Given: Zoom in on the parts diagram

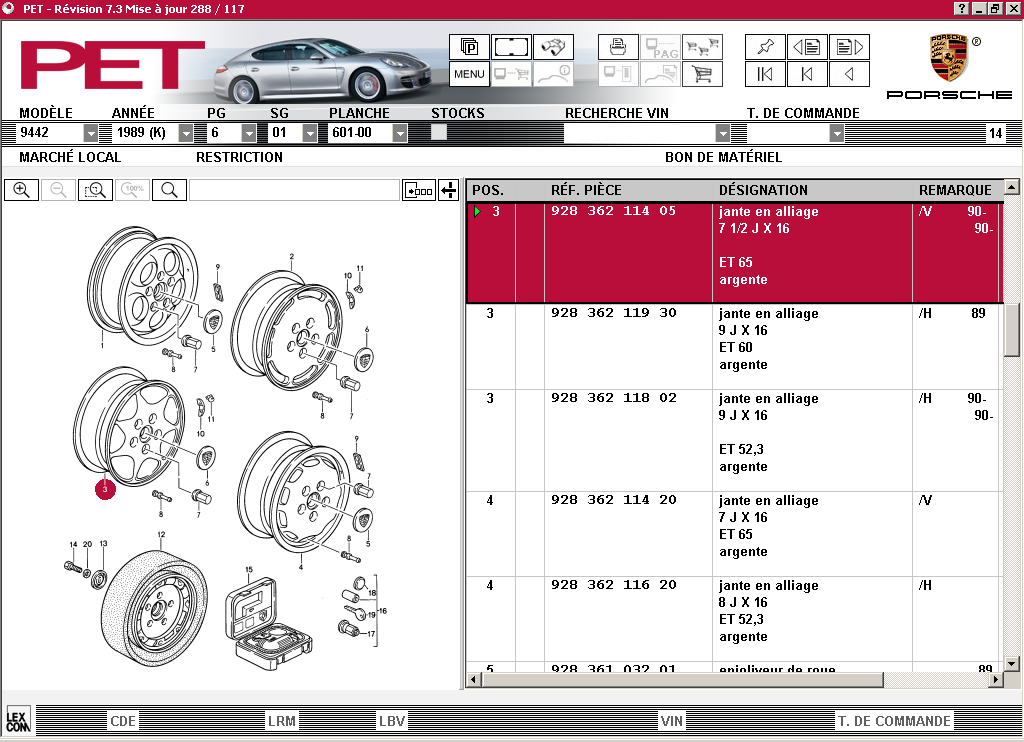Looking at the screenshot, I should (22, 190).
